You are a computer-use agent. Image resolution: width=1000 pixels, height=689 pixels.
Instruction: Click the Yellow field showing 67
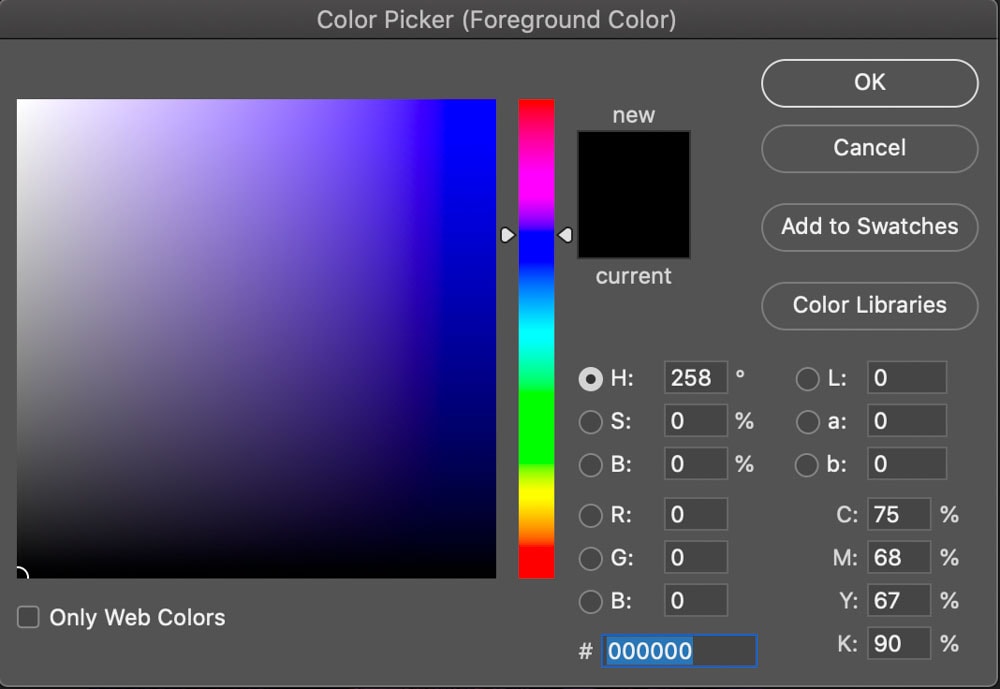(899, 600)
